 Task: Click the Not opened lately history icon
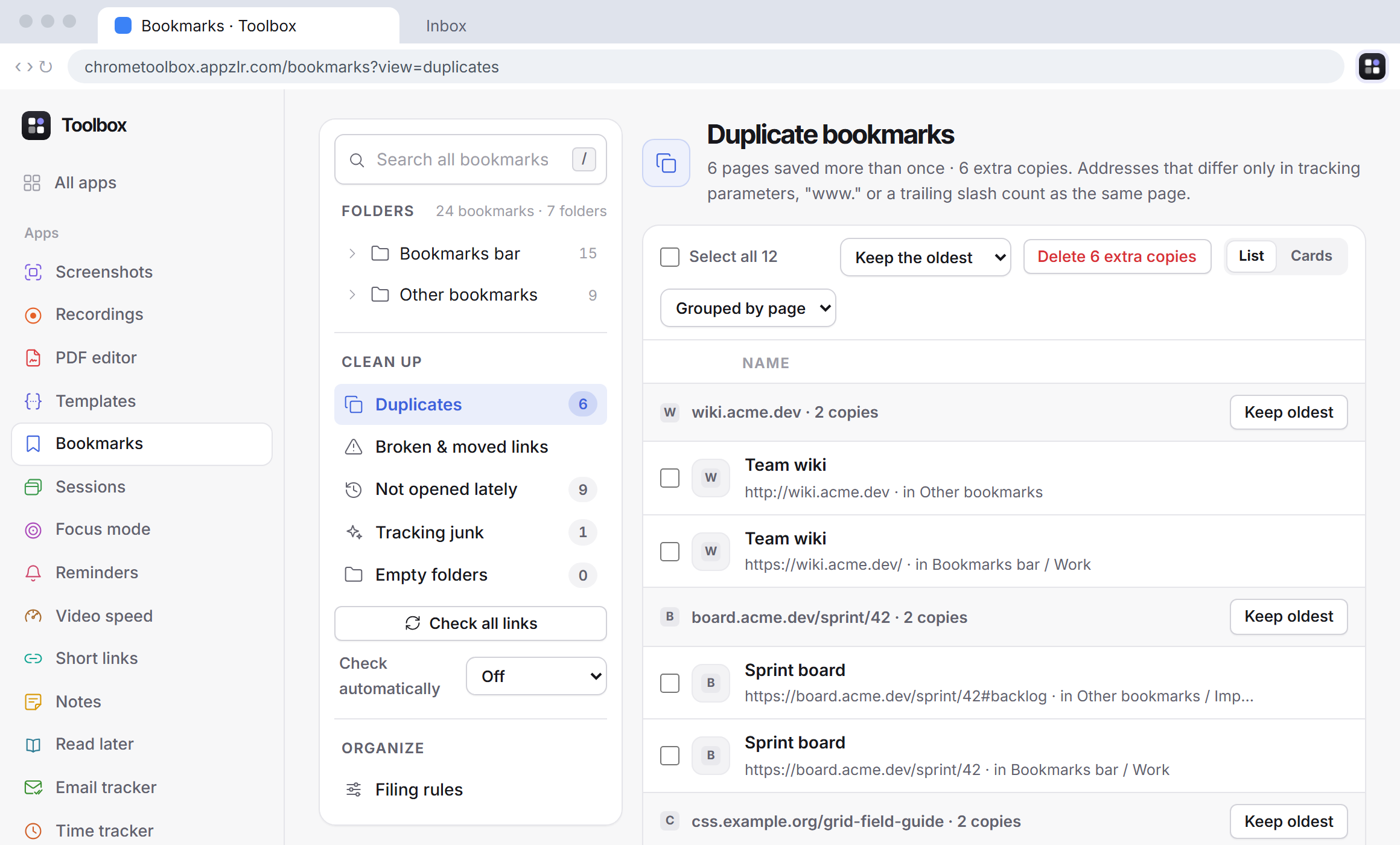(x=354, y=489)
